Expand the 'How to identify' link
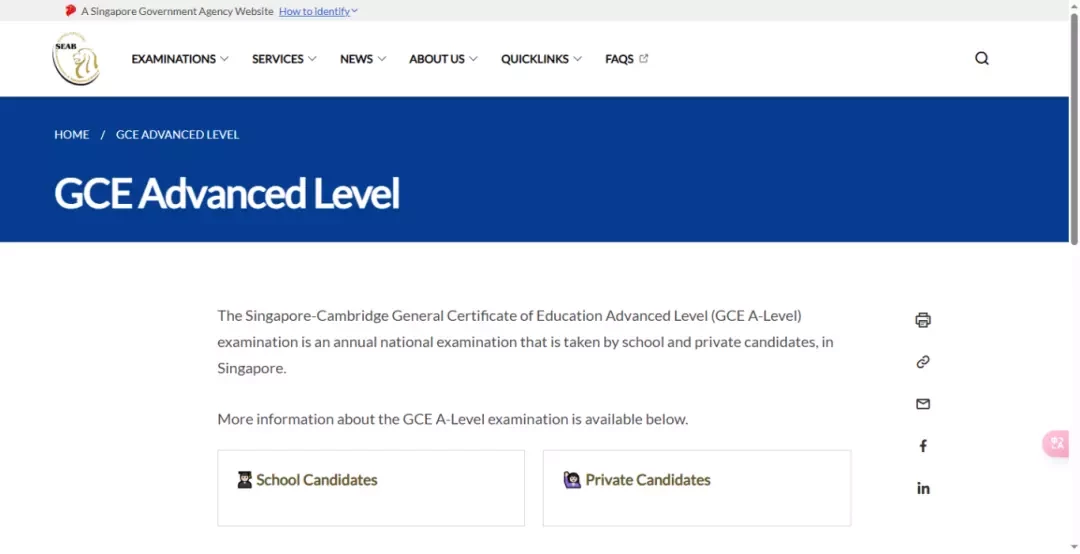Screen dimensions: 1080x554 tap(318, 11)
